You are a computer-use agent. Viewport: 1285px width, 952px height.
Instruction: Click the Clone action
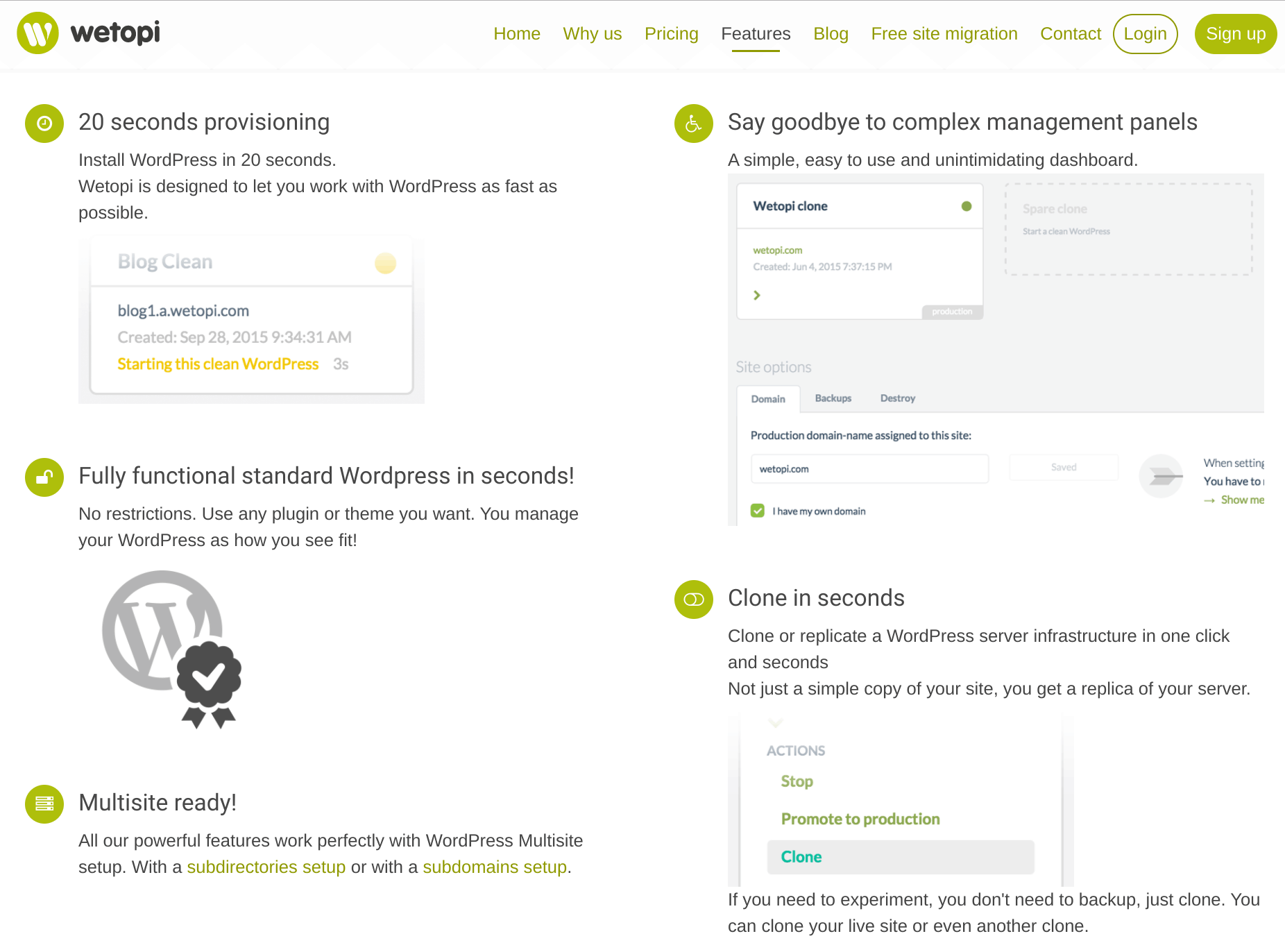(901, 857)
